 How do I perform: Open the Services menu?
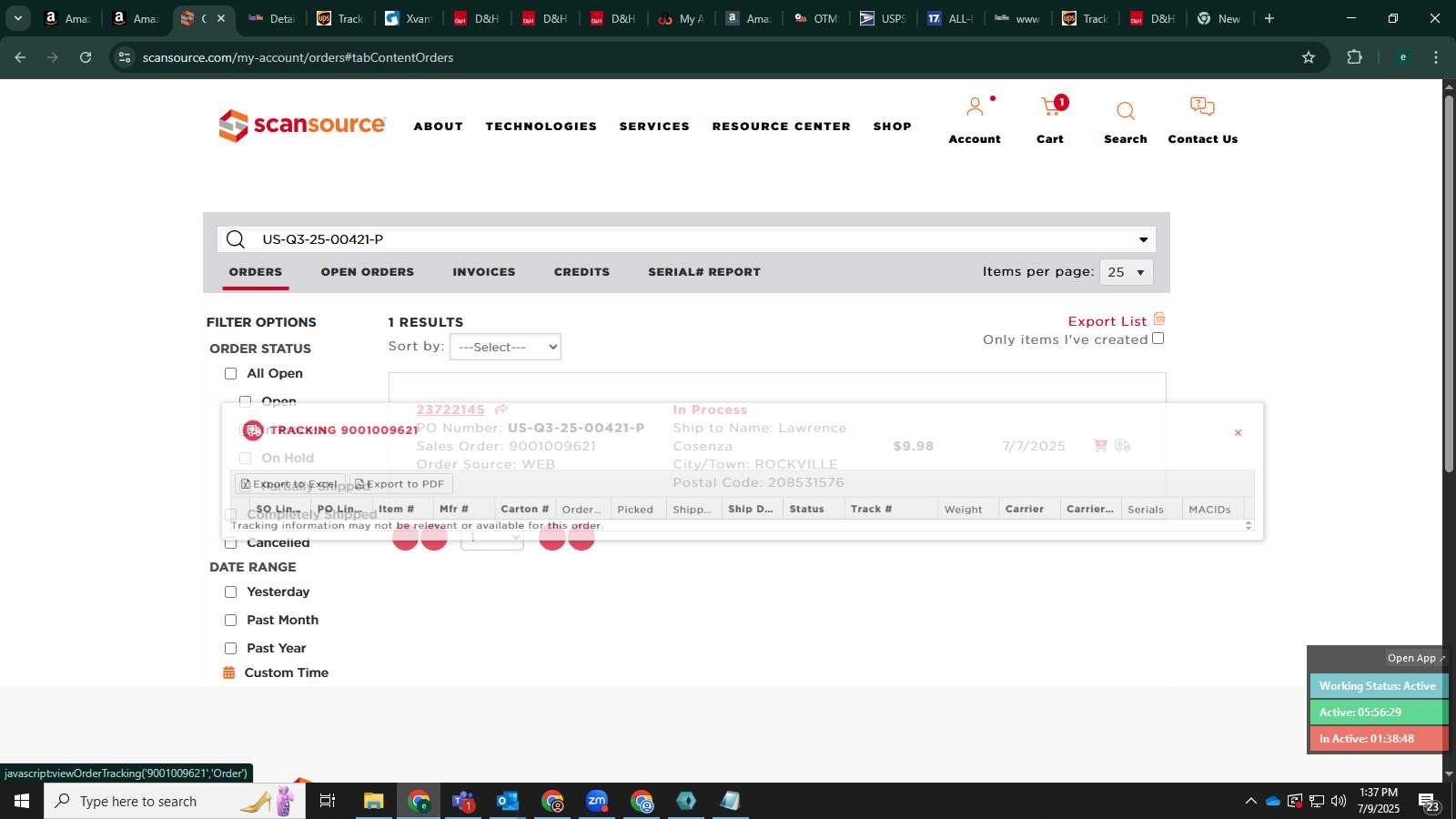654,126
